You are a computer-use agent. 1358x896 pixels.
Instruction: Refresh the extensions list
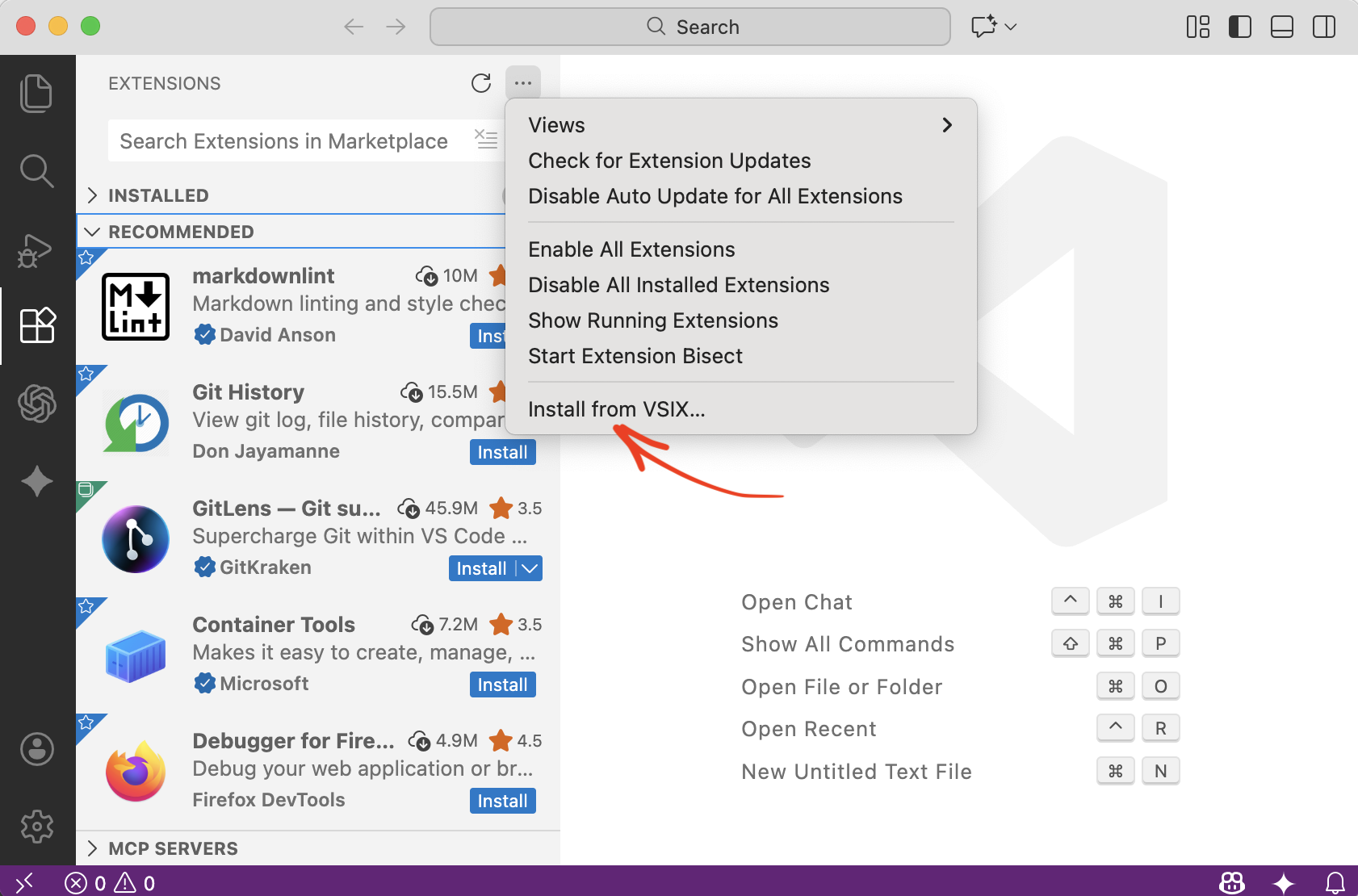[481, 83]
